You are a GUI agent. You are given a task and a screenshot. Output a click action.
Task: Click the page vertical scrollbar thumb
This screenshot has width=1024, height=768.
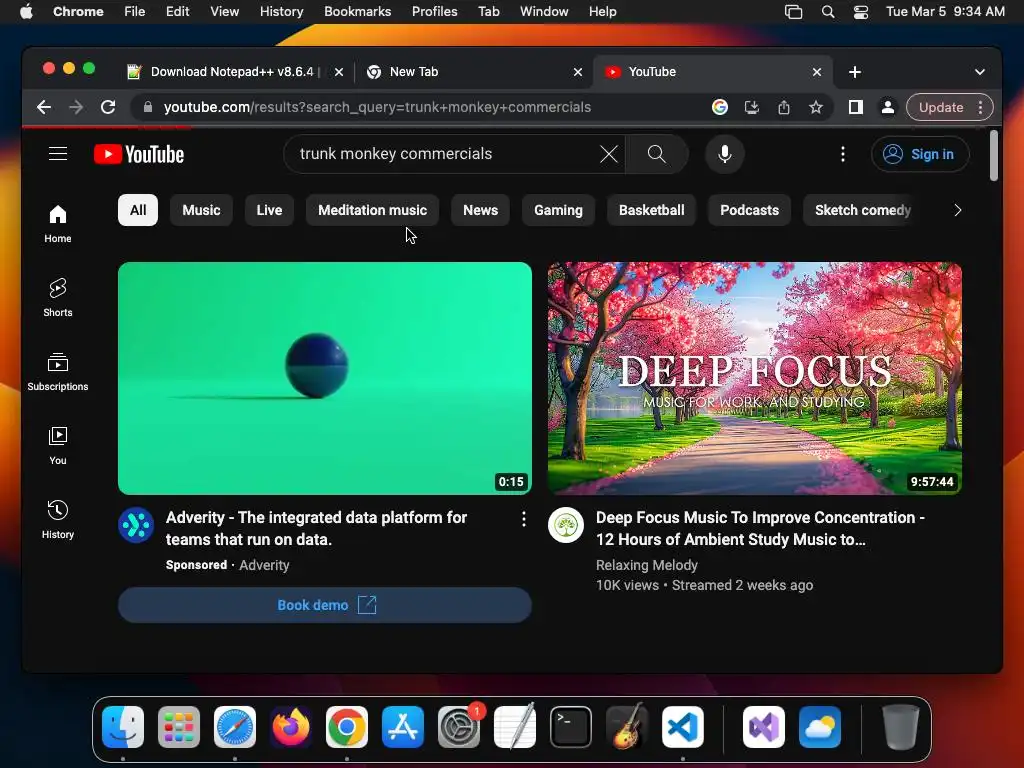pyautogui.click(x=993, y=155)
